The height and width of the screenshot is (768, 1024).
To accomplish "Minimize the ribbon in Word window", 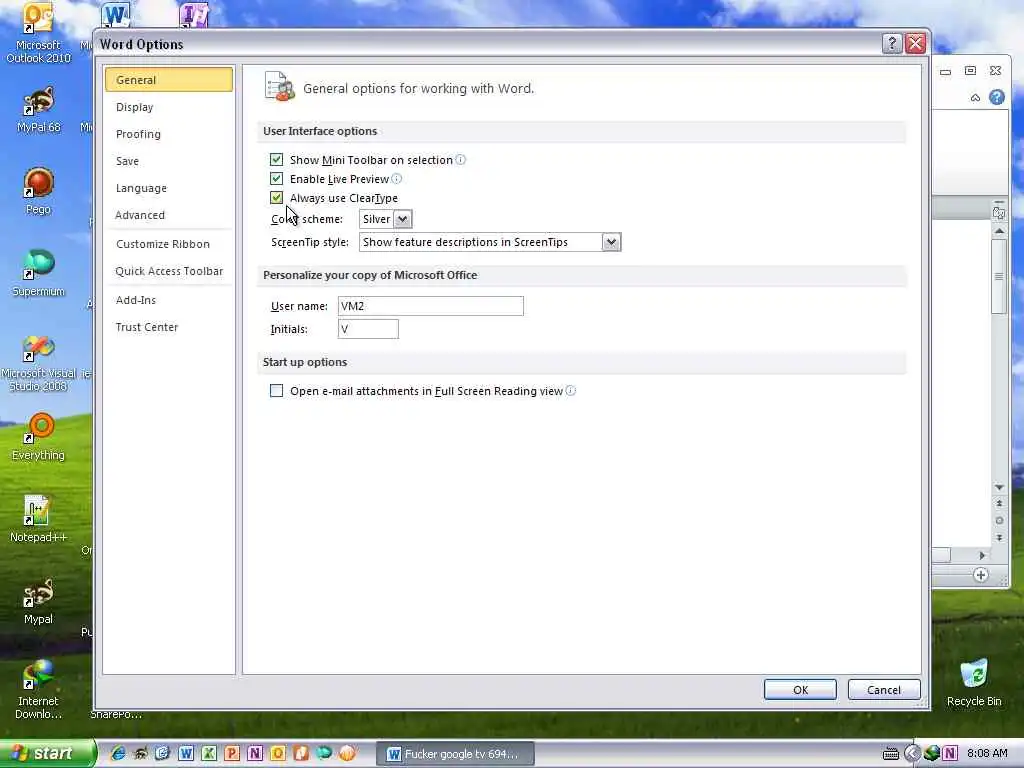I will tap(975, 98).
